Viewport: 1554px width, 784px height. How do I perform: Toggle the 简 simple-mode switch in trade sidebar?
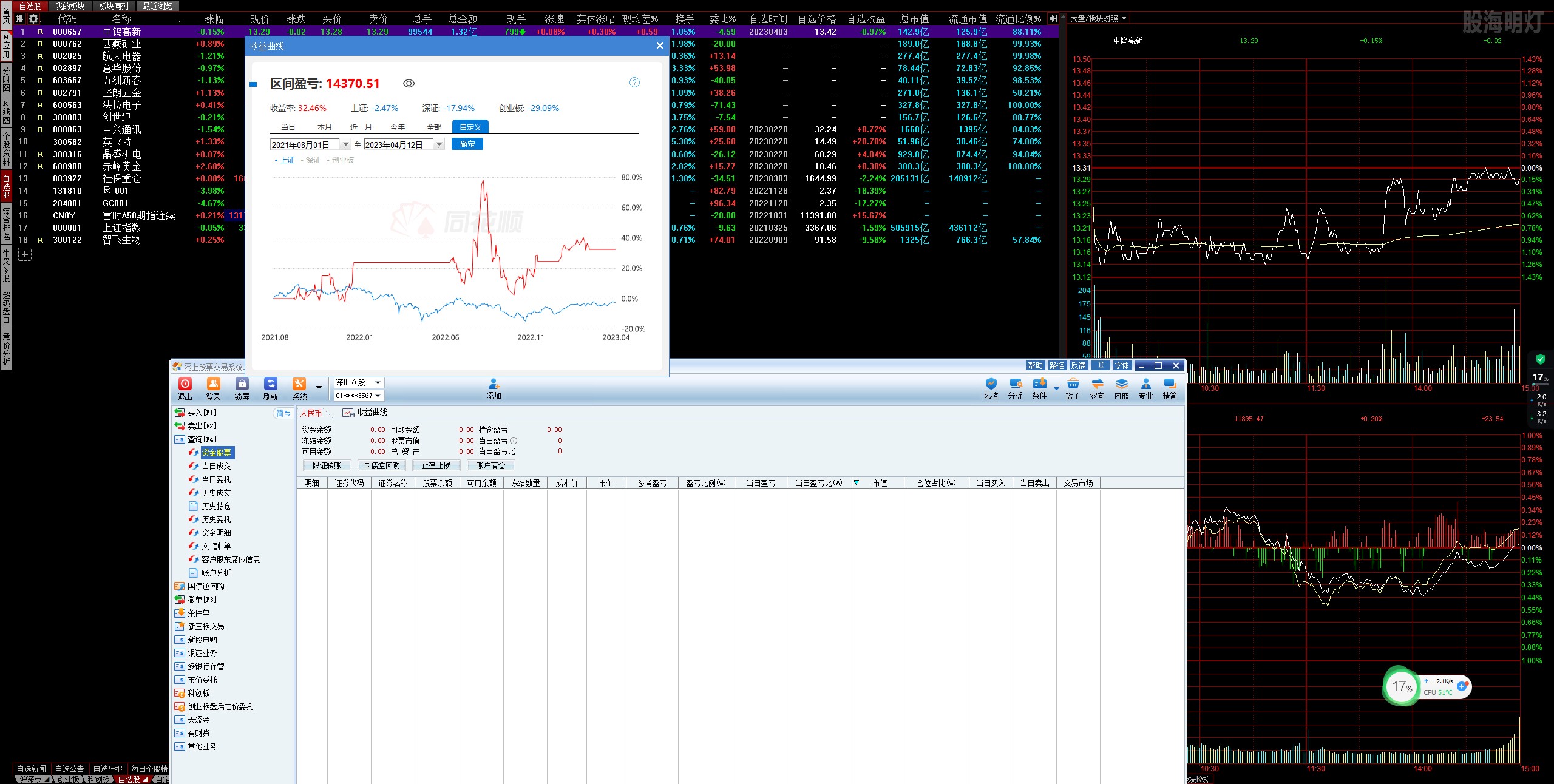pyautogui.click(x=283, y=413)
